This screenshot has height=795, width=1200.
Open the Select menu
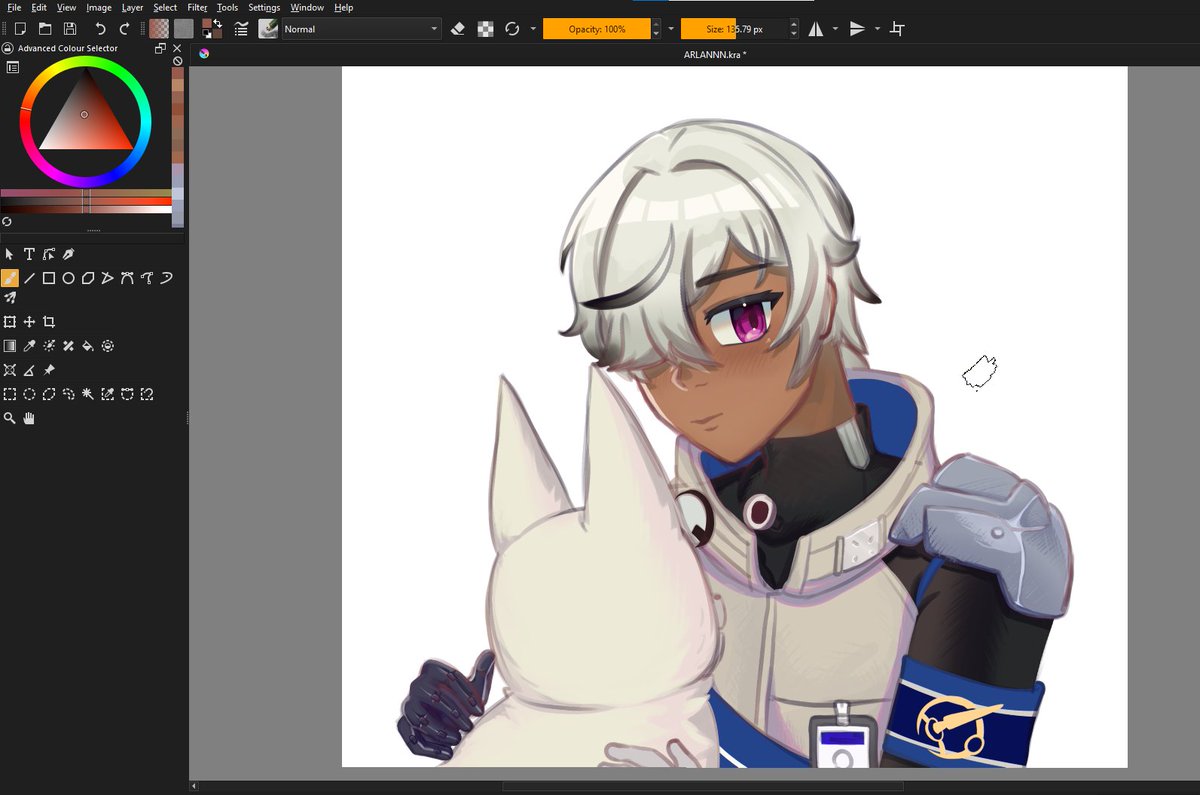(x=165, y=7)
